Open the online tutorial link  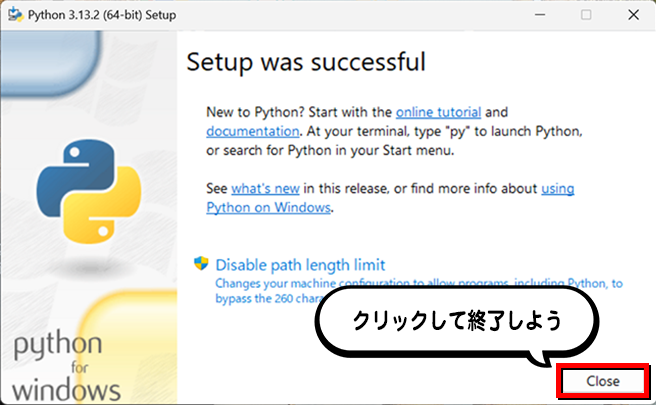438,112
